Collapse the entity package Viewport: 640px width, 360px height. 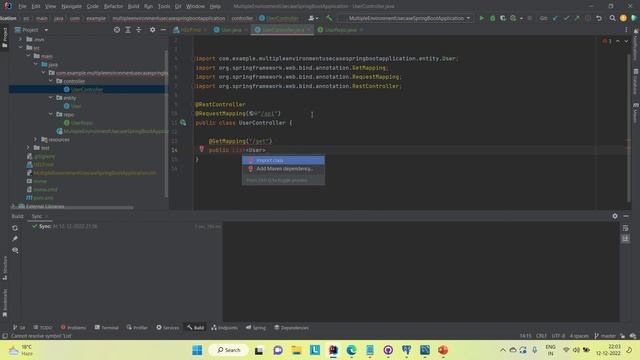51,98
